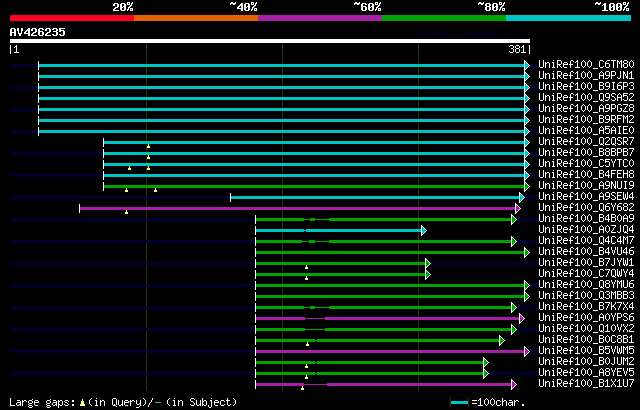Click the green arrowhead ending B0JUM2 alignment
The width and height of the screenshot is (640, 410).
pyautogui.click(x=486, y=363)
